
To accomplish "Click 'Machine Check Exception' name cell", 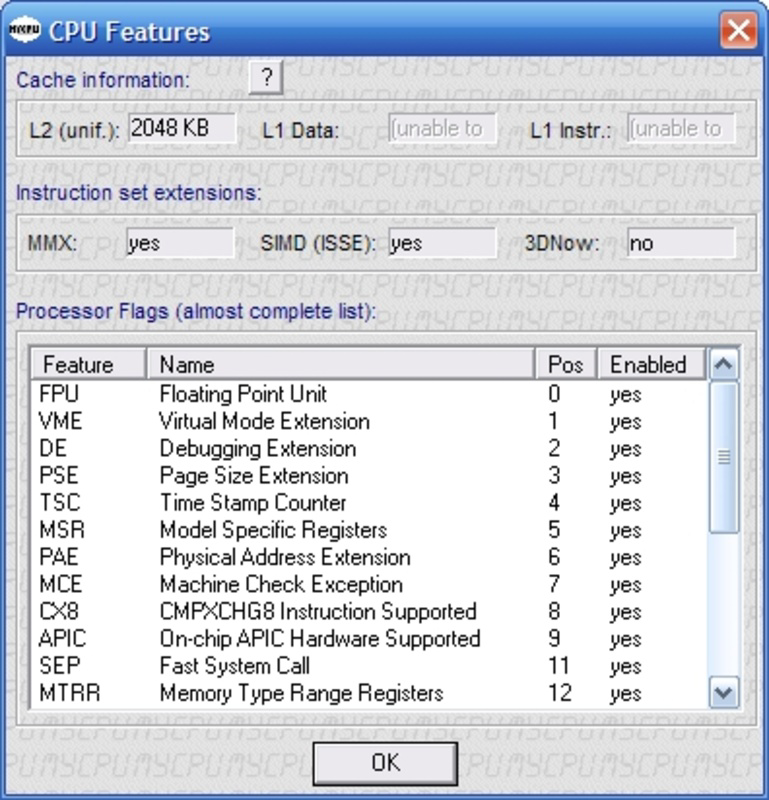I will (281, 584).
